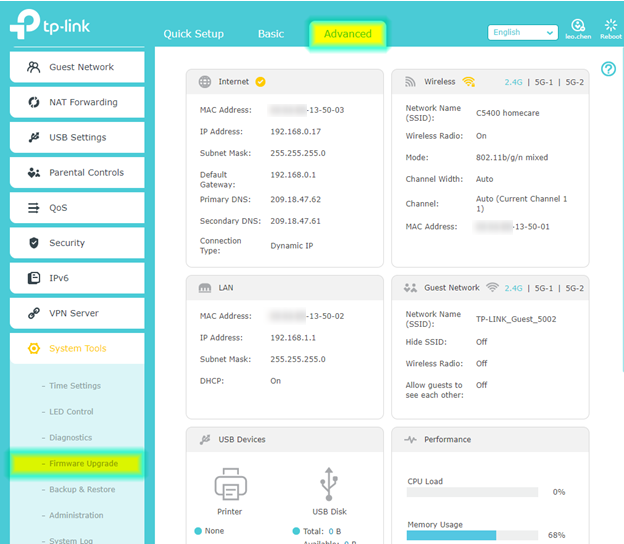Screen dimensions: 624x544
Task: Open IPv6 in sidebar
Action: [77, 278]
